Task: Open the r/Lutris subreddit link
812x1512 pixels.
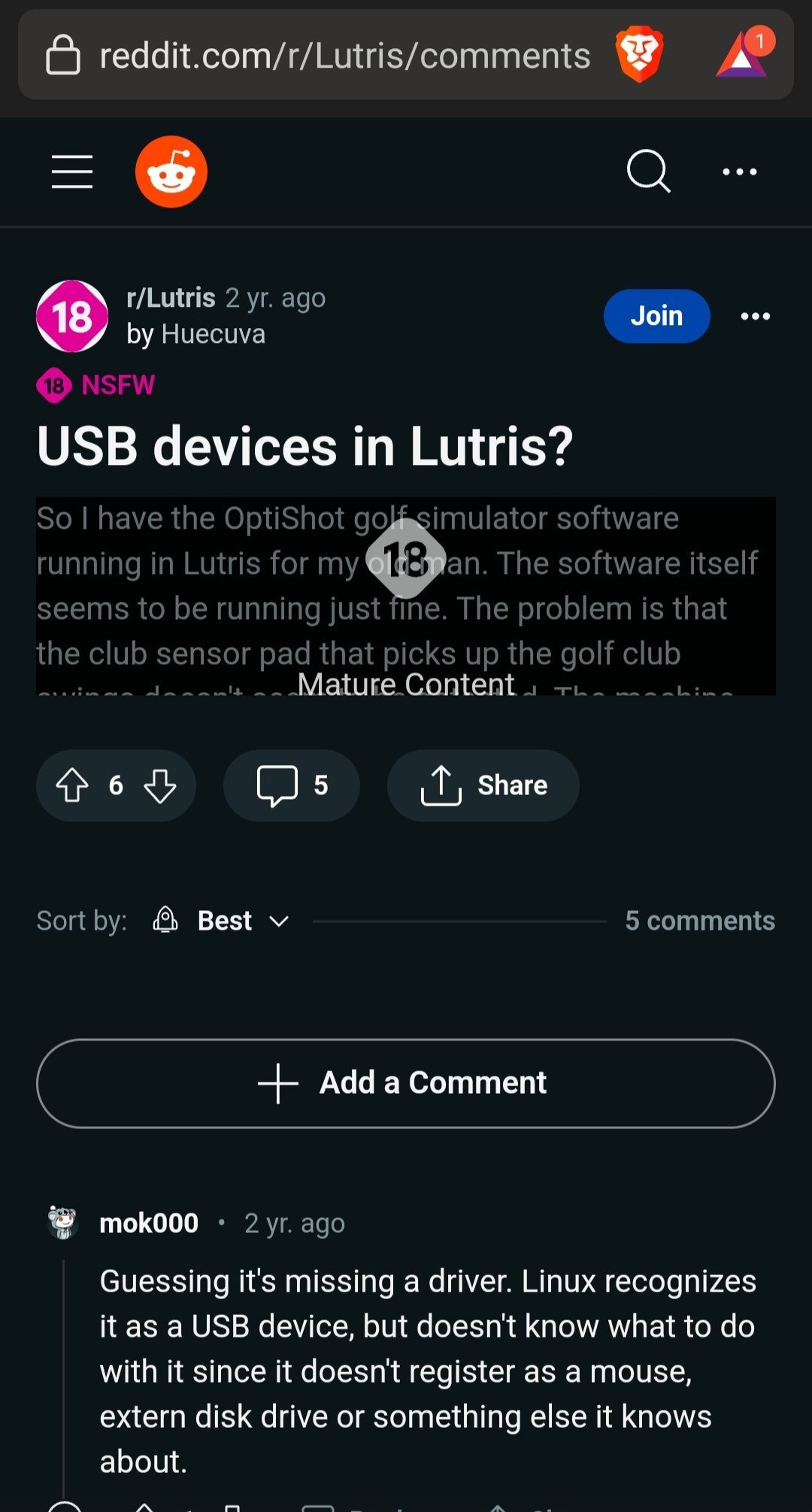Action: 171,298
